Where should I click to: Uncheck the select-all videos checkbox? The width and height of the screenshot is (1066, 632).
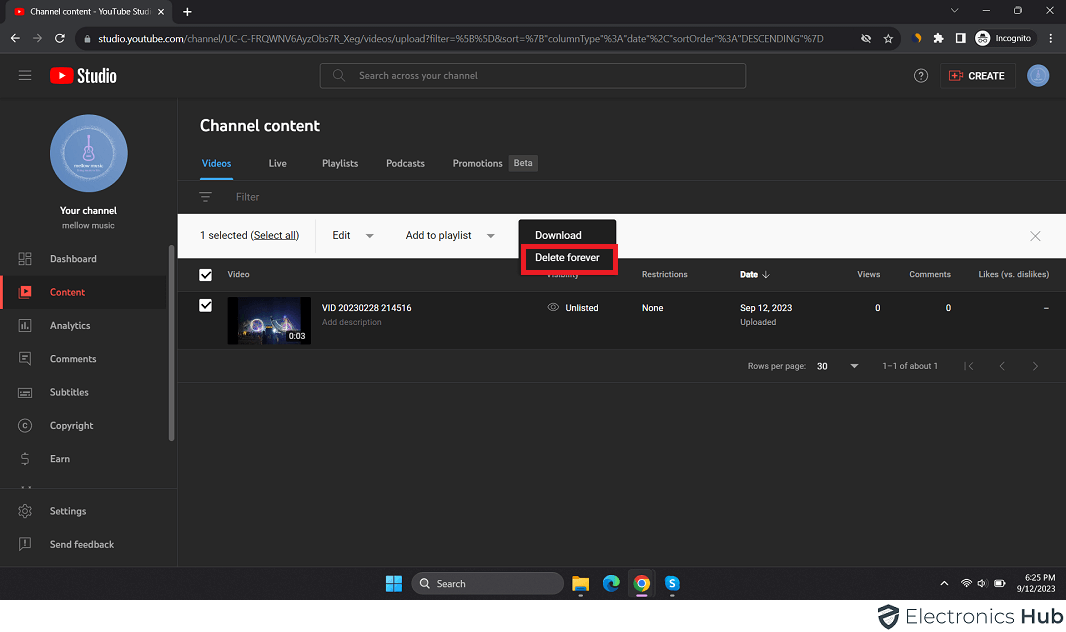[x=205, y=274]
